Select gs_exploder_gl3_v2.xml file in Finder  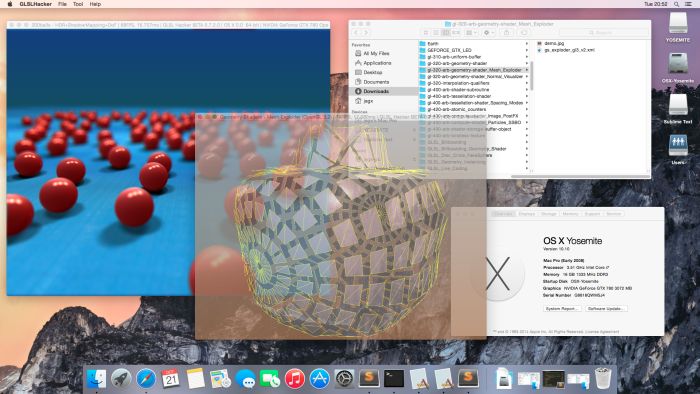tap(566, 50)
